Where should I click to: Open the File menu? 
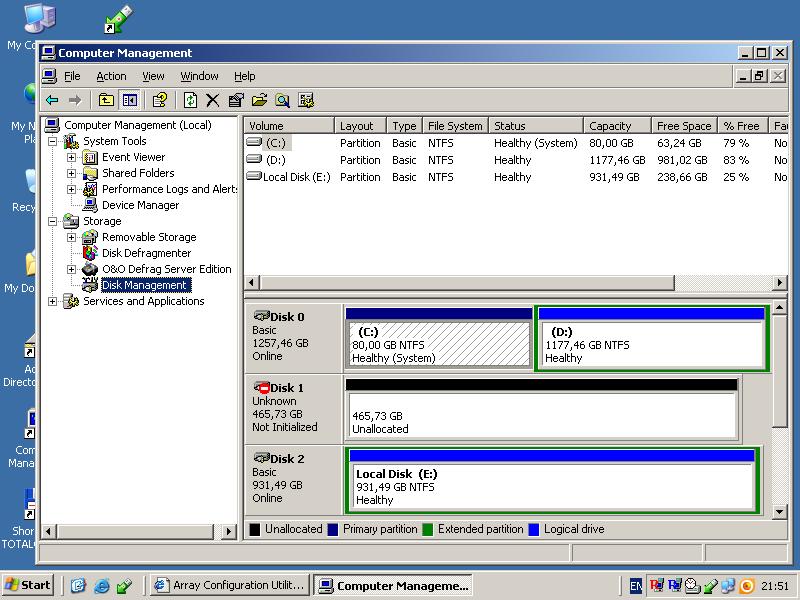[72, 76]
